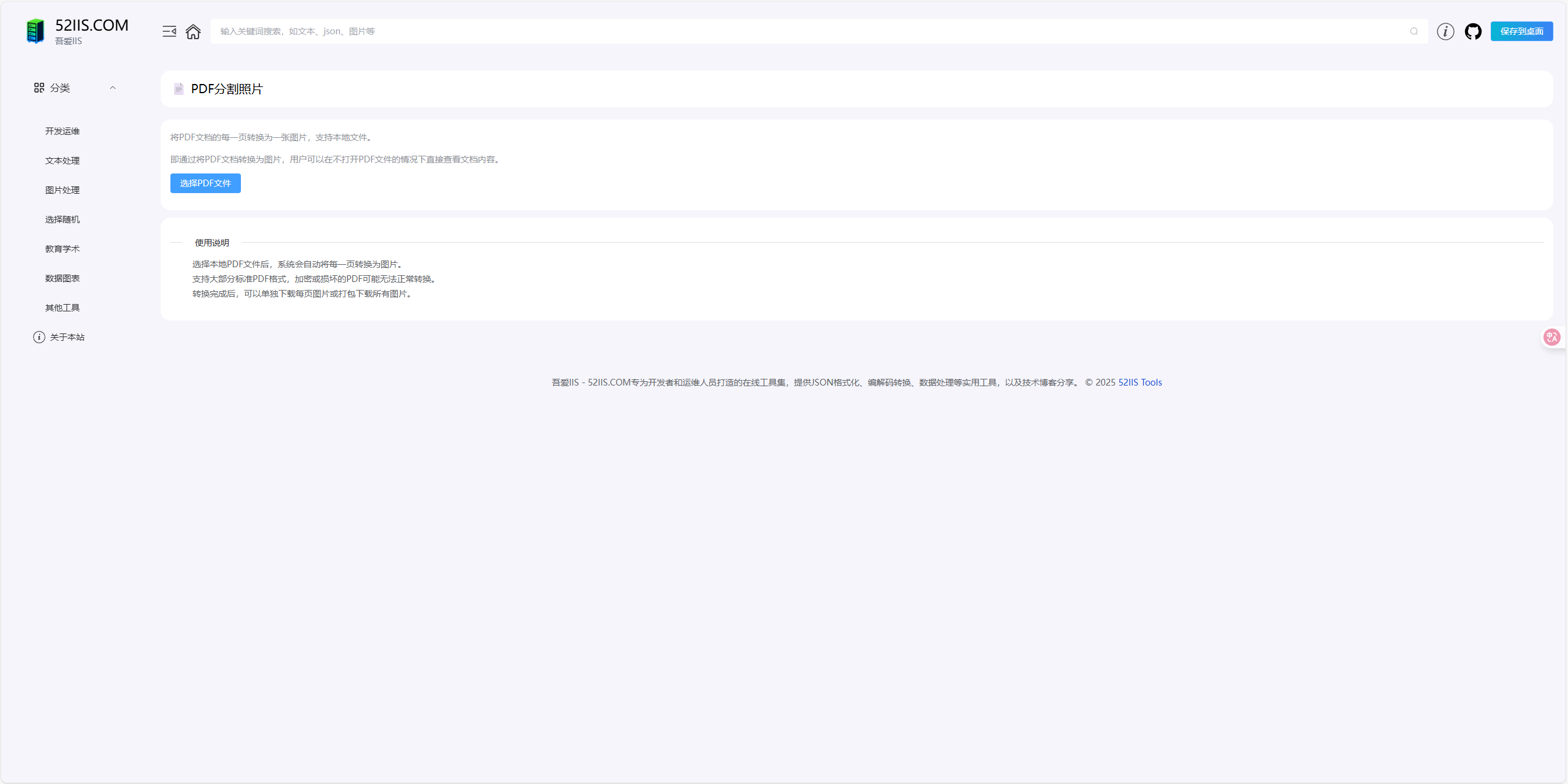Click the 52IIS server logo icon
1568x784 pixels.
tap(36, 31)
